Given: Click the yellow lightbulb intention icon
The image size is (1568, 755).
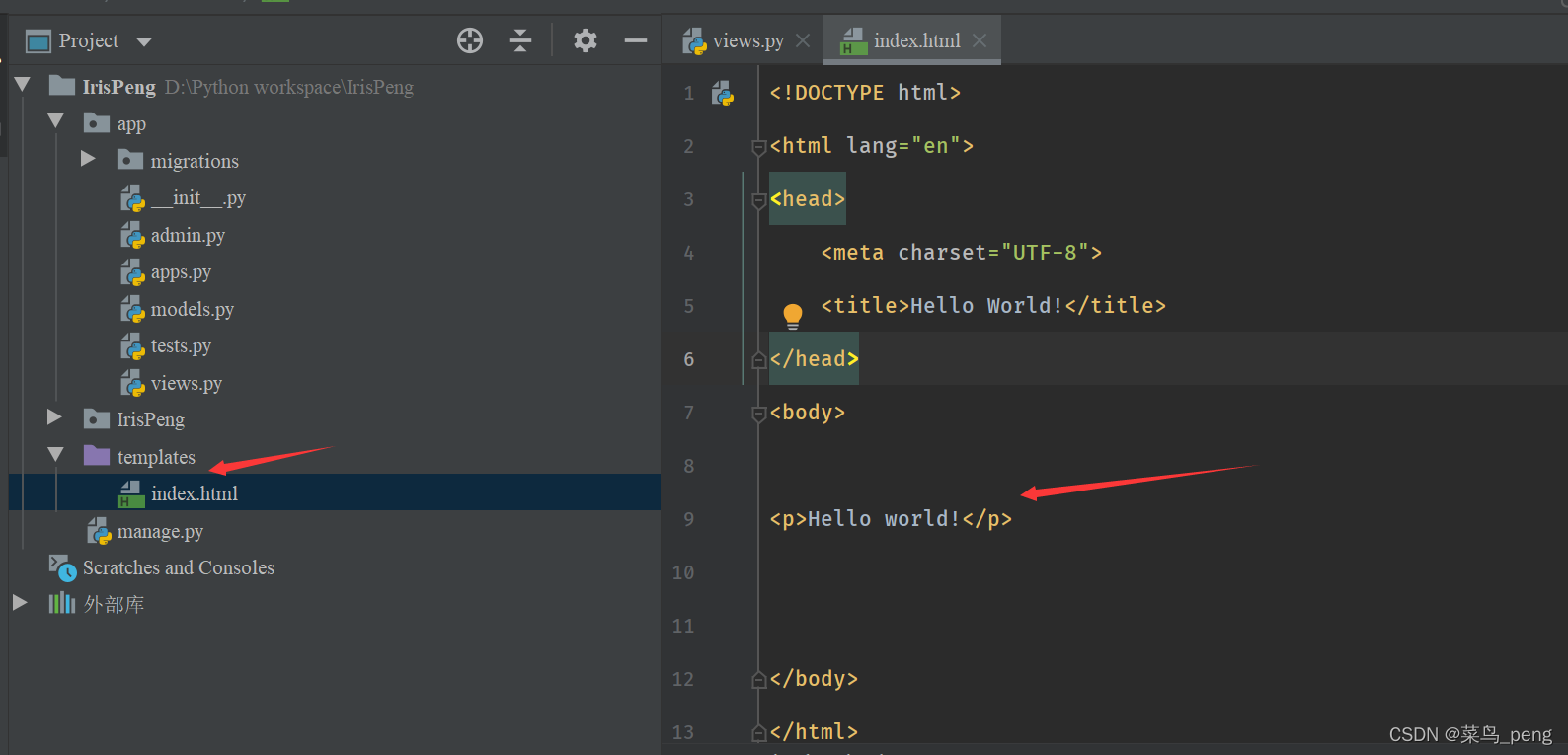Looking at the screenshot, I should pos(793,316).
